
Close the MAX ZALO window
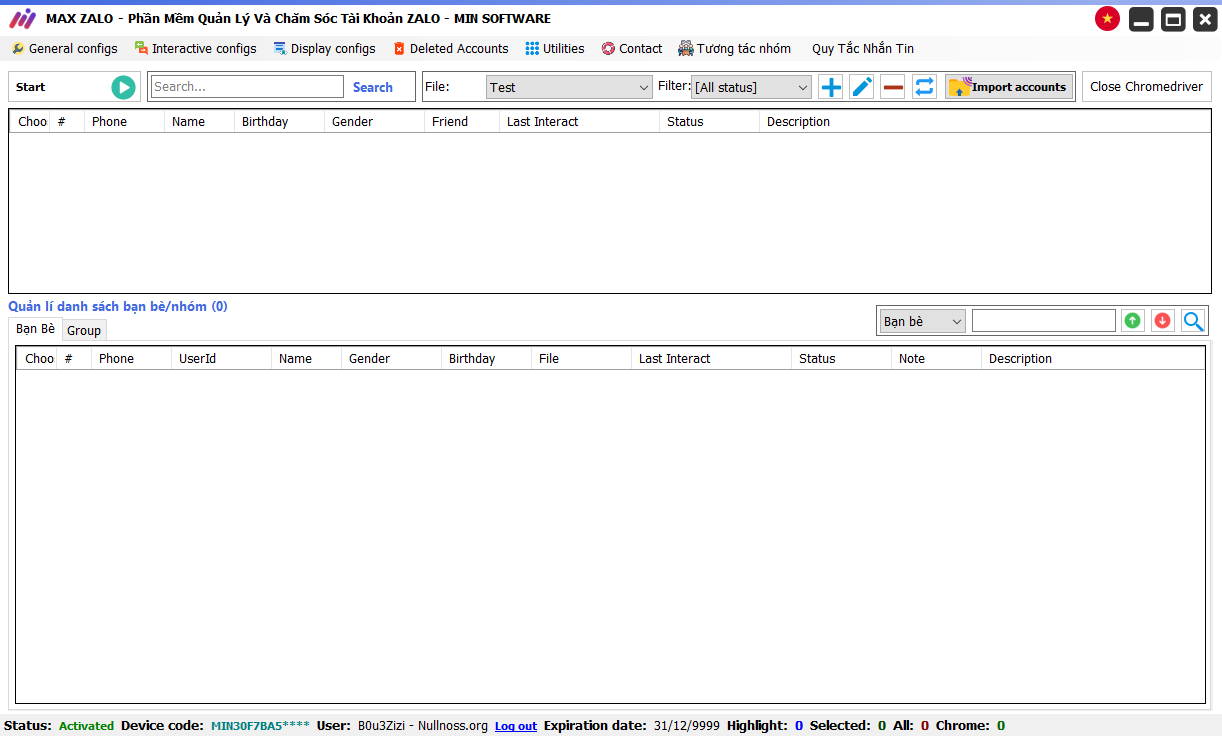click(x=1205, y=19)
